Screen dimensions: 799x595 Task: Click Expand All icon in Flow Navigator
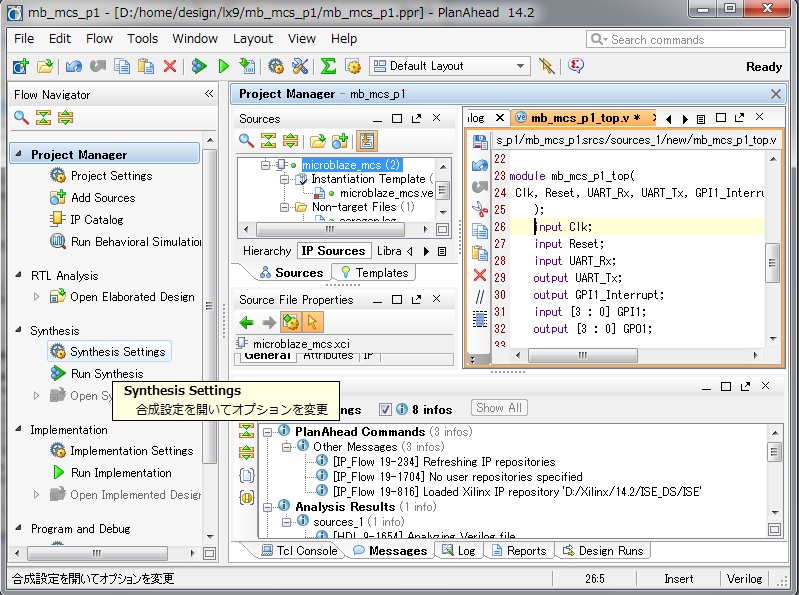tap(65, 118)
